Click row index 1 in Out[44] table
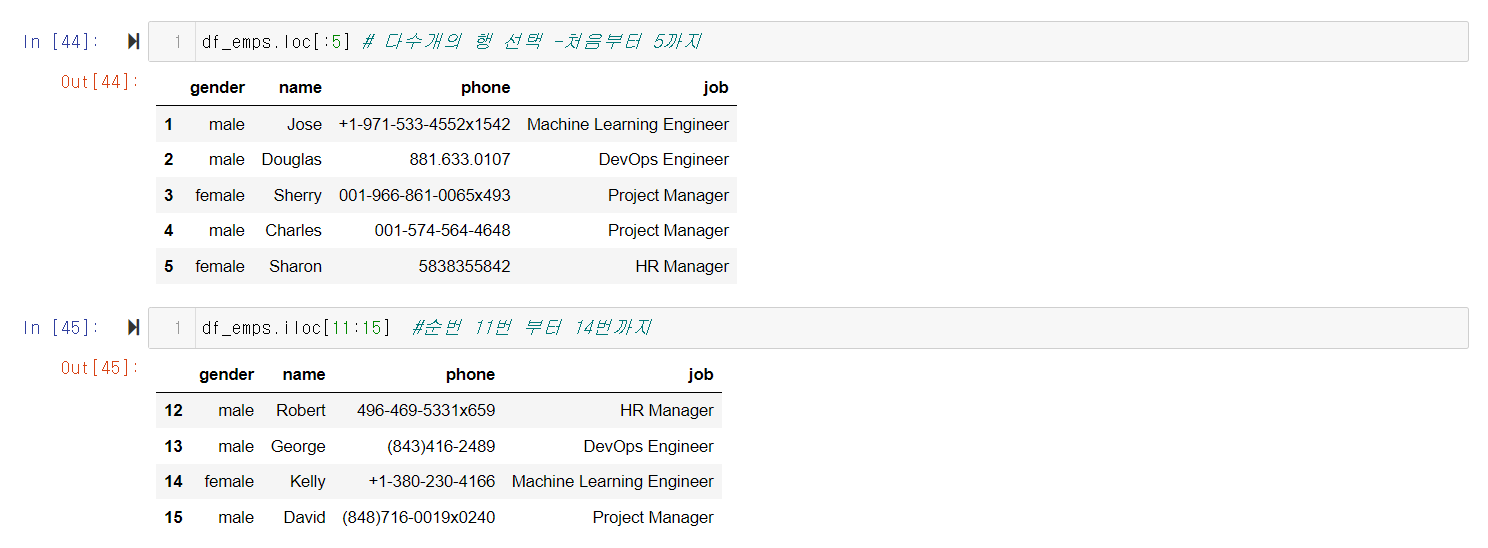This screenshot has height=548, width=1488. pos(169,124)
